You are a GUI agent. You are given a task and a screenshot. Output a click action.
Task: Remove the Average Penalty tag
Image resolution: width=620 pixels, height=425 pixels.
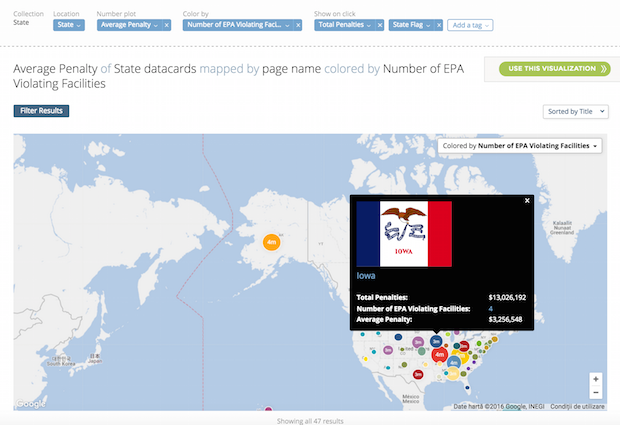point(166,24)
